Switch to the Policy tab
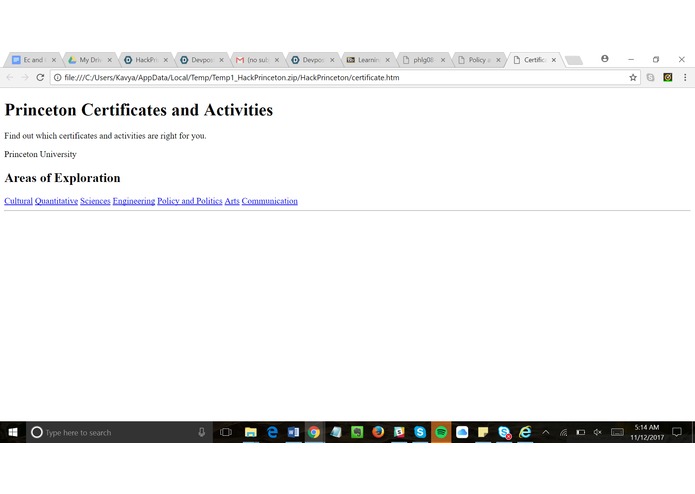The height and width of the screenshot is (494, 695). (478, 60)
